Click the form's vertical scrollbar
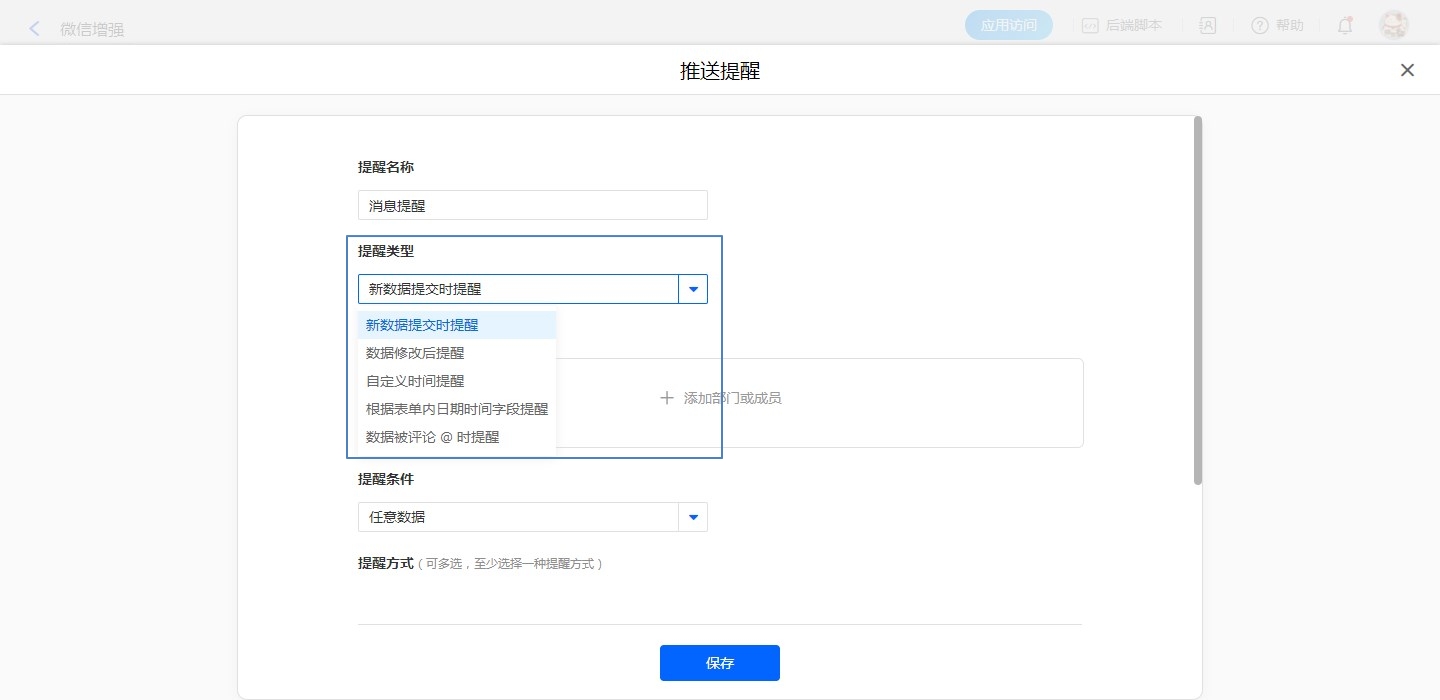This screenshot has width=1440, height=700. [x=1197, y=300]
